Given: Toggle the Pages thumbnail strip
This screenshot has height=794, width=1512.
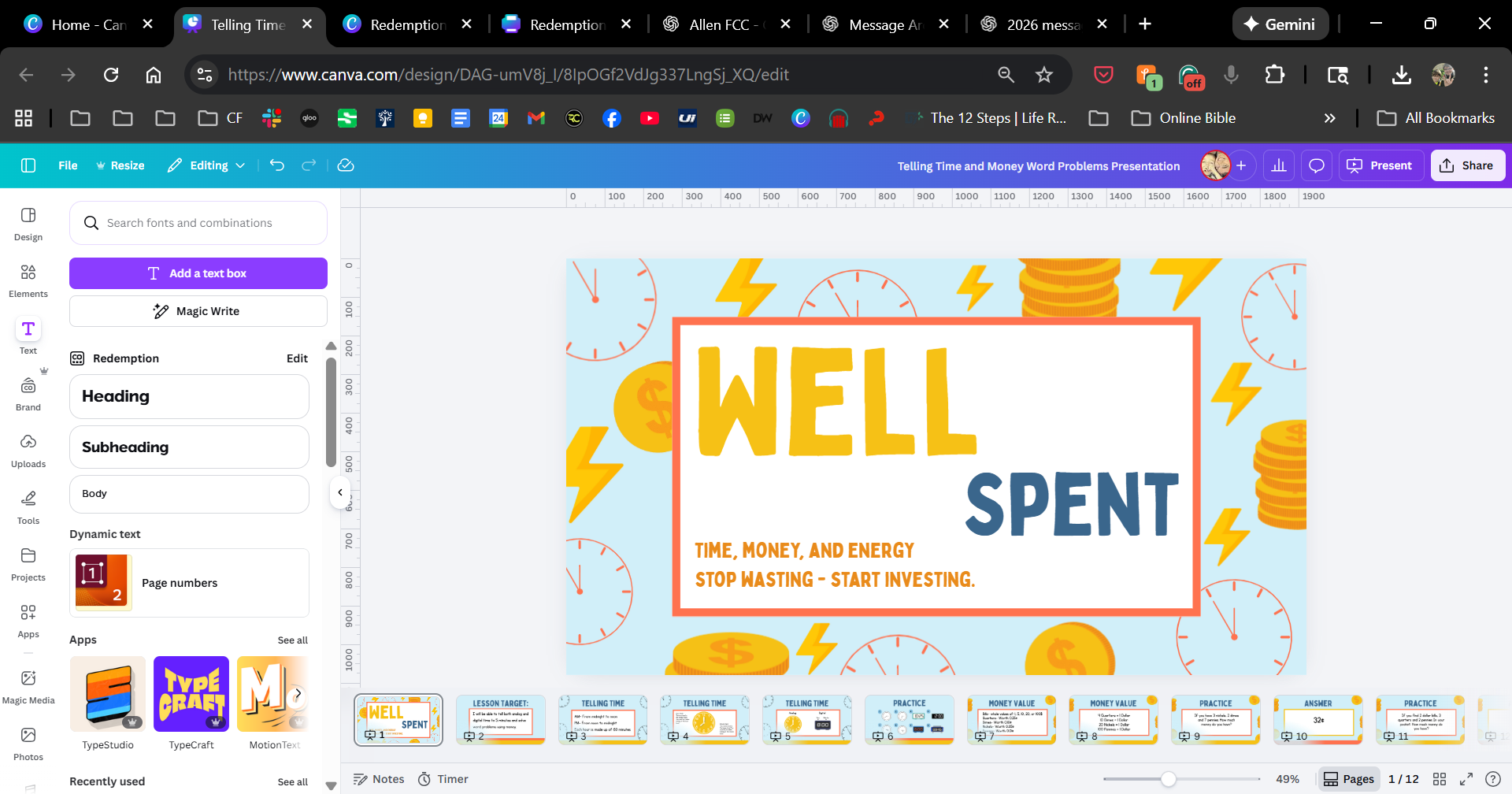Looking at the screenshot, I should coord(1349,779).
